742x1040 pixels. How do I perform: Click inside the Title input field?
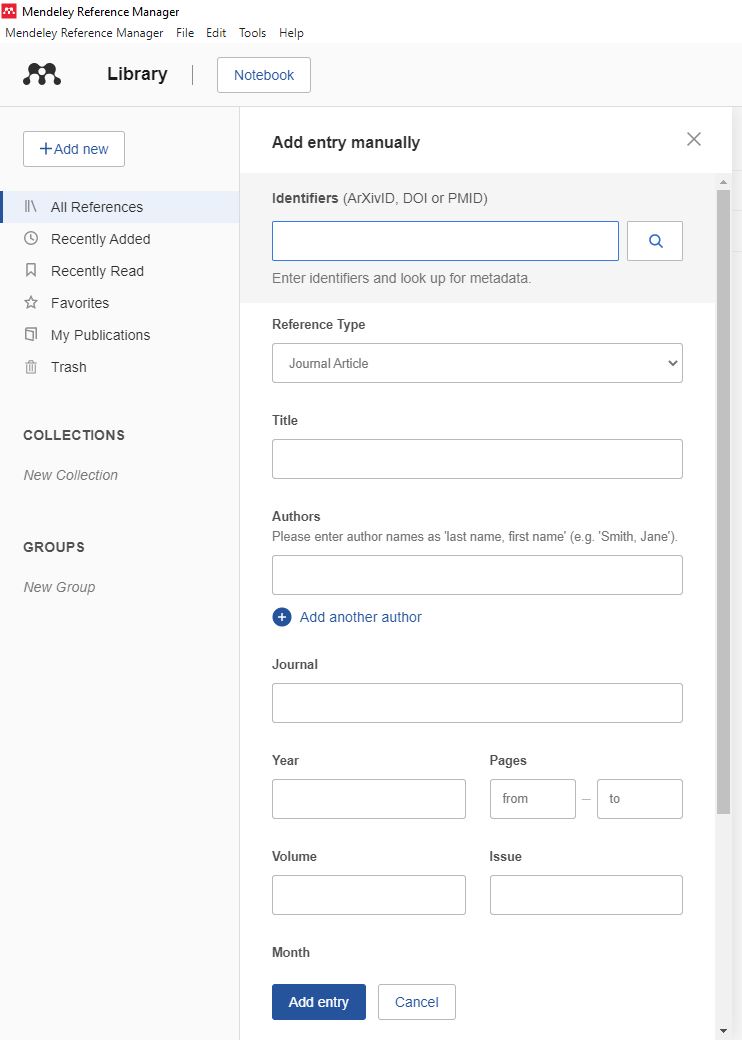pyautogui.click(x=477, y=458)
